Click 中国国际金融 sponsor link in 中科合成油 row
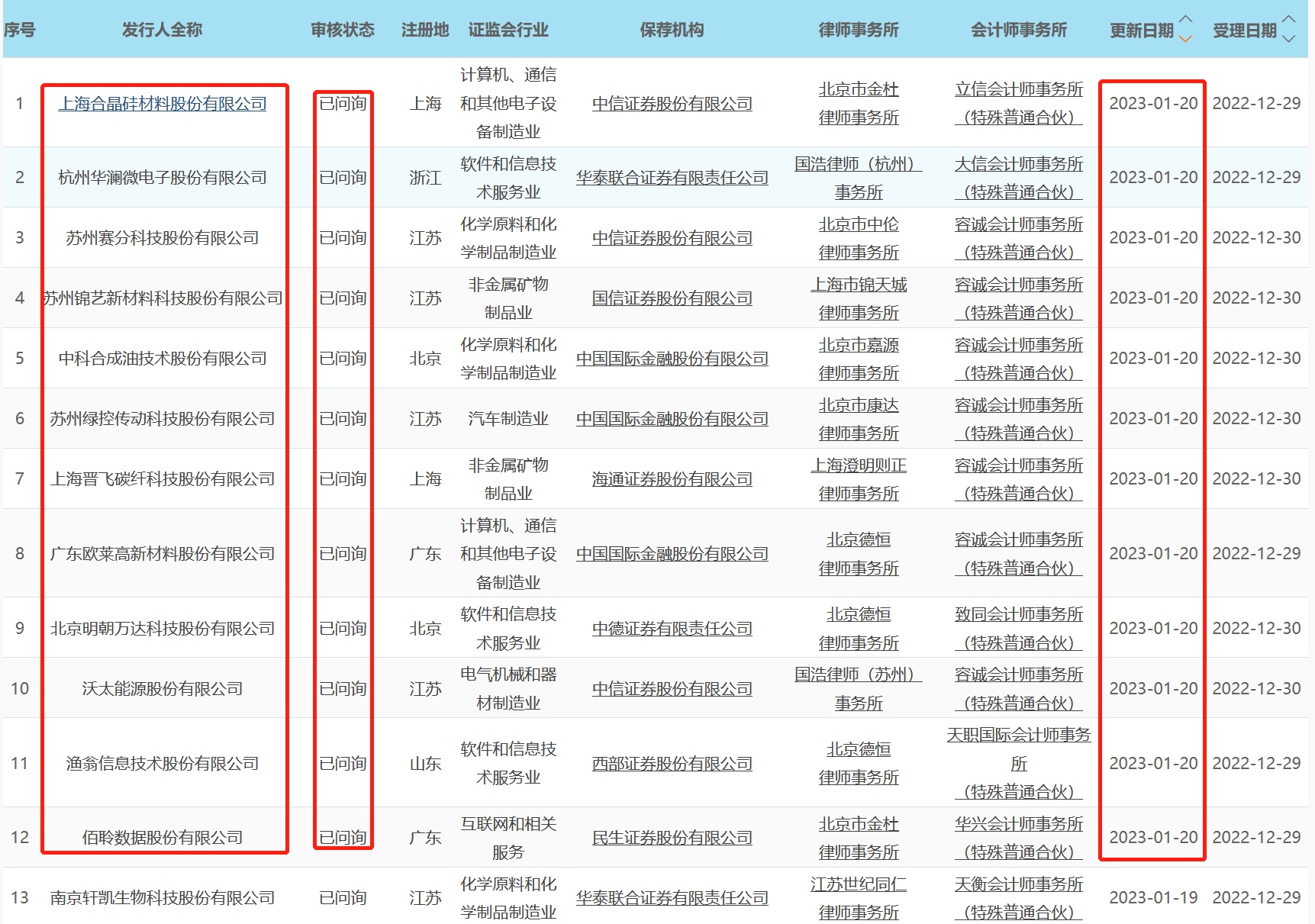Image resolution: width=1315 pixels, height=924 pixels. click(x=672, y=359)
